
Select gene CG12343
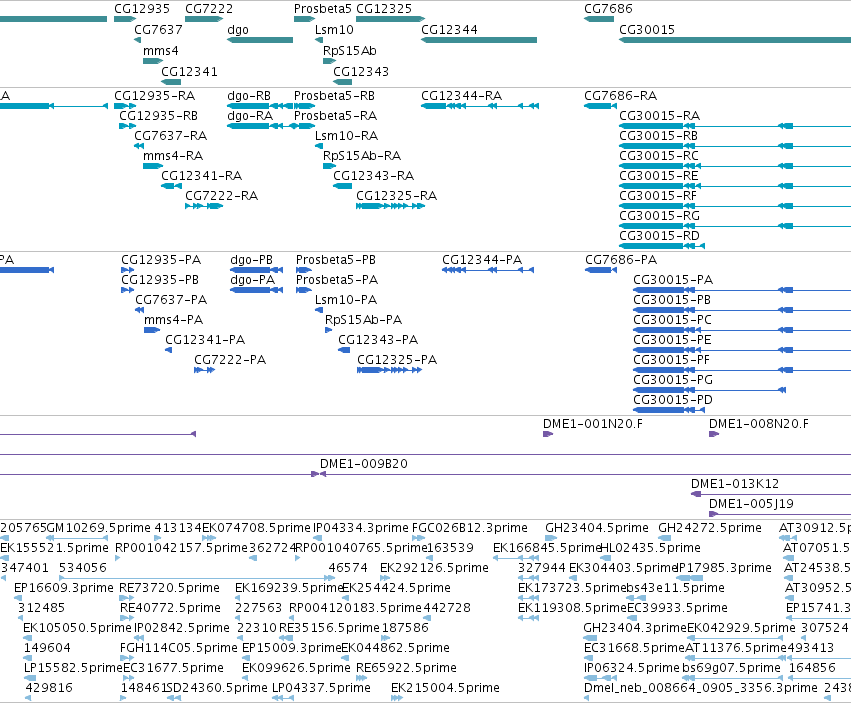(342, 83)
